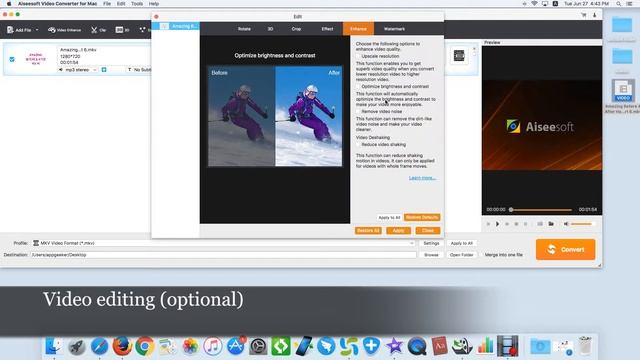Click the Add File toolbar icon
The image size is (640, 360).
[x=10, y=30]
